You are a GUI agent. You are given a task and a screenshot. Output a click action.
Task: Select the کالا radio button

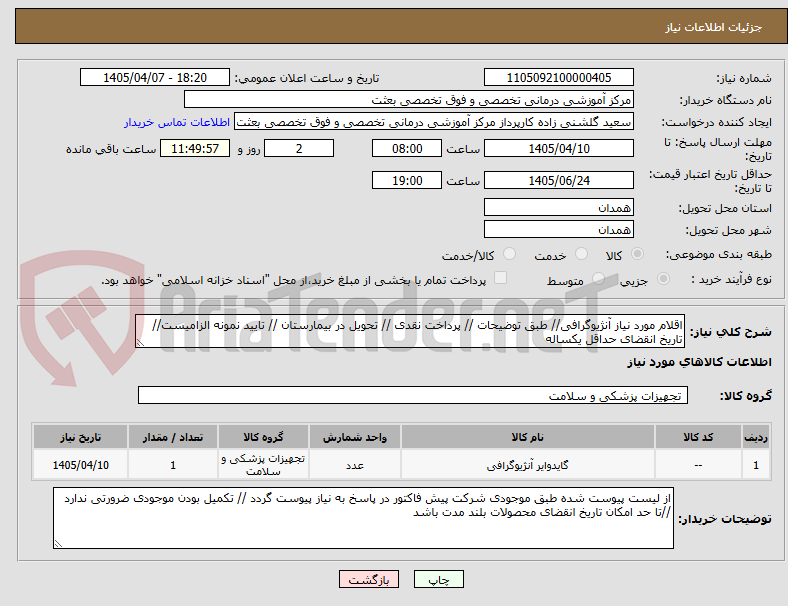click(x=637, y=254)
